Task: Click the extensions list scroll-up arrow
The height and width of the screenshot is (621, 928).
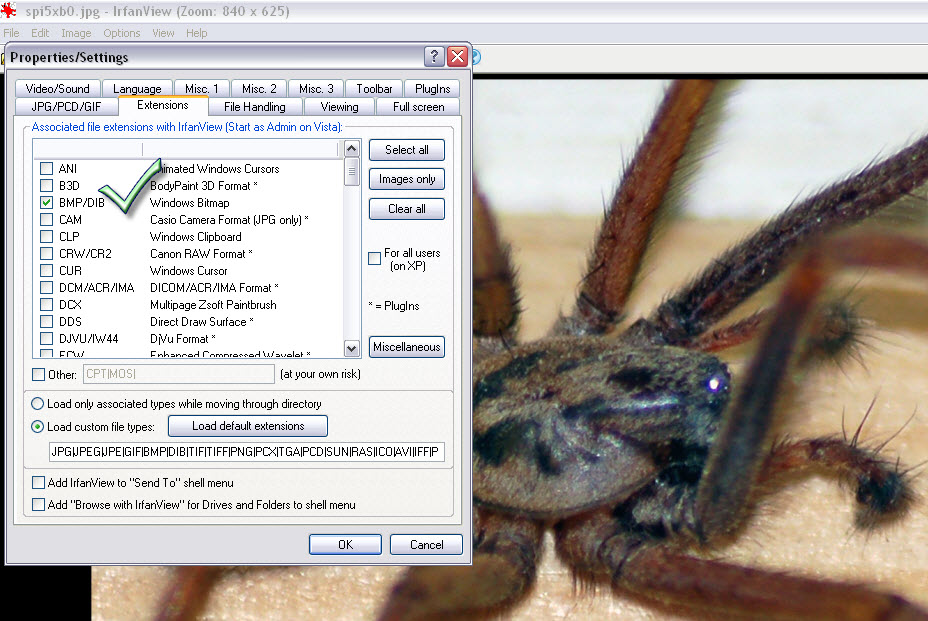Action: (351, 149)
